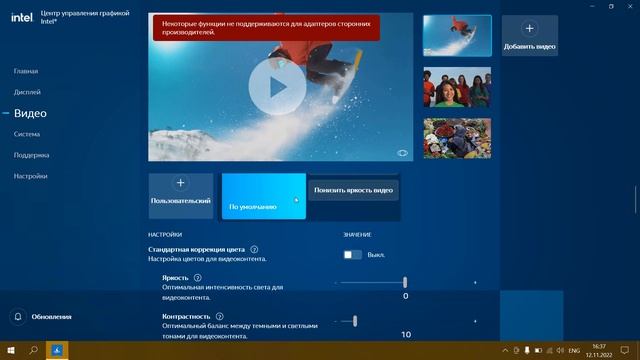Open the Система section
Screen dimensions: 640x360
27,134
